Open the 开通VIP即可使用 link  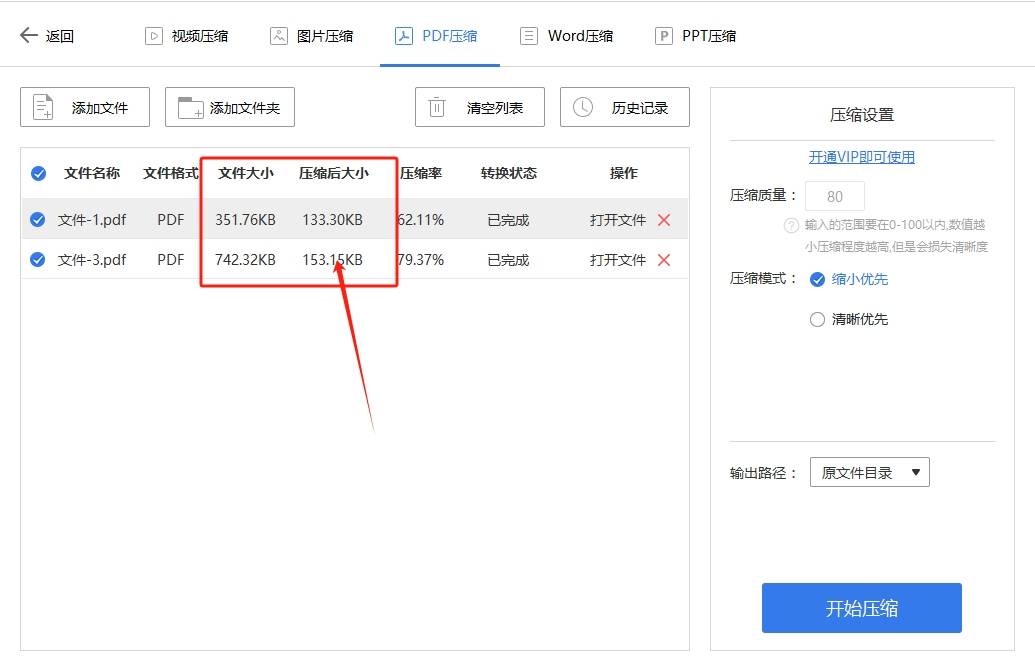point(861,157)
